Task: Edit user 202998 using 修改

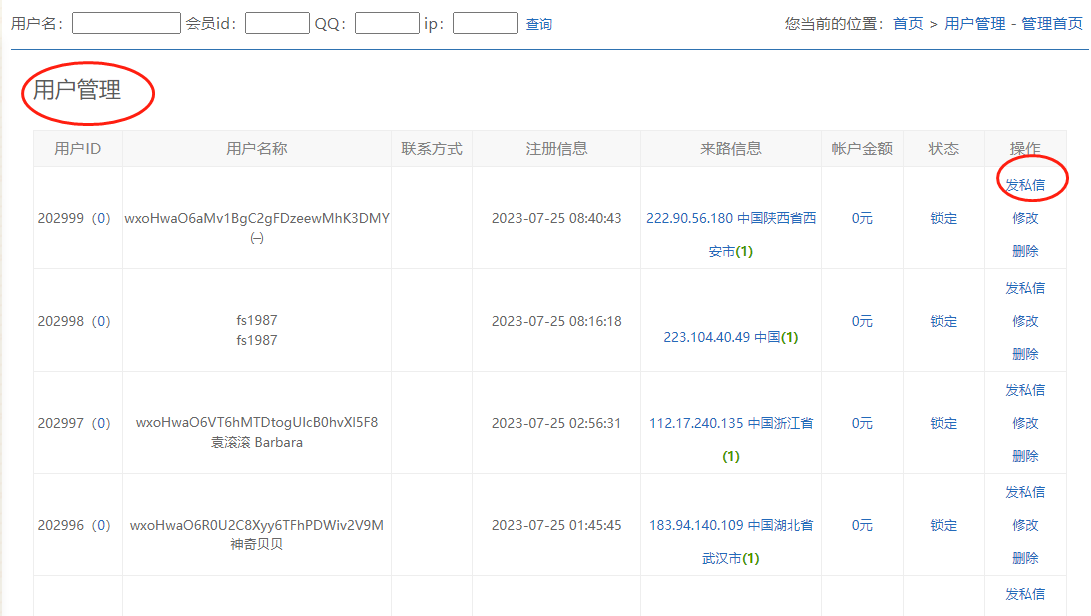Action: pos(1025,321)
